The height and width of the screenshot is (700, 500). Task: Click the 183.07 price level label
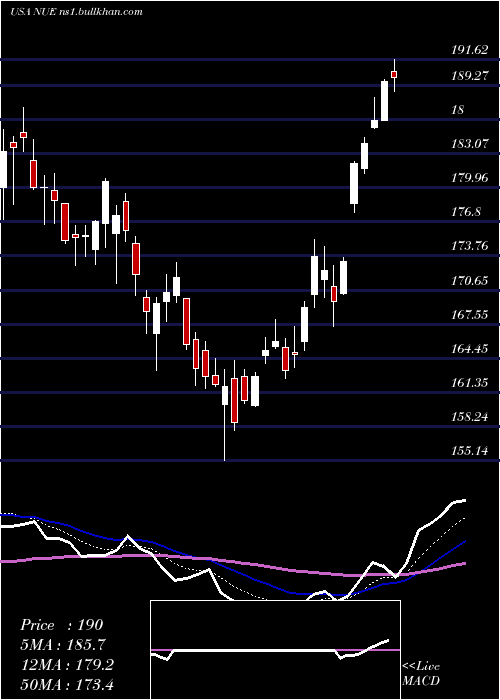point(469,144)
